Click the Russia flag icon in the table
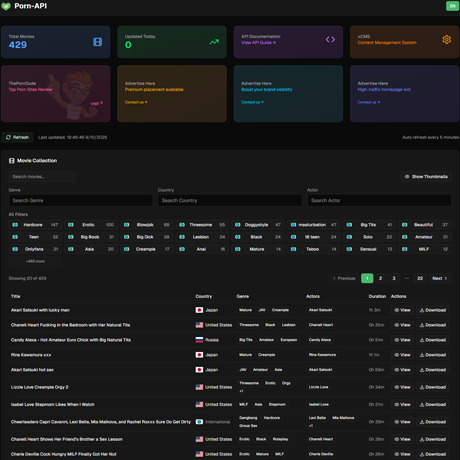 (x=199, y=340)
